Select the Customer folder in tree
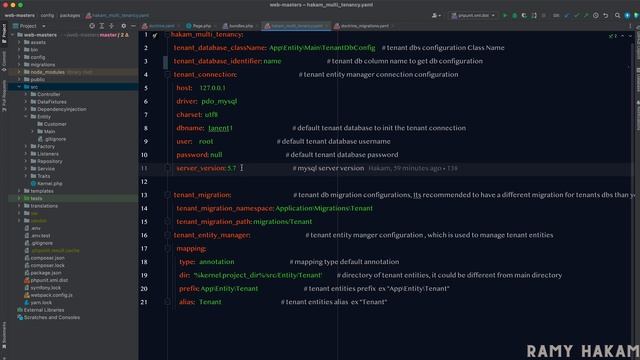The width and height of the screenshot is (640, 360). coord(52,124)
